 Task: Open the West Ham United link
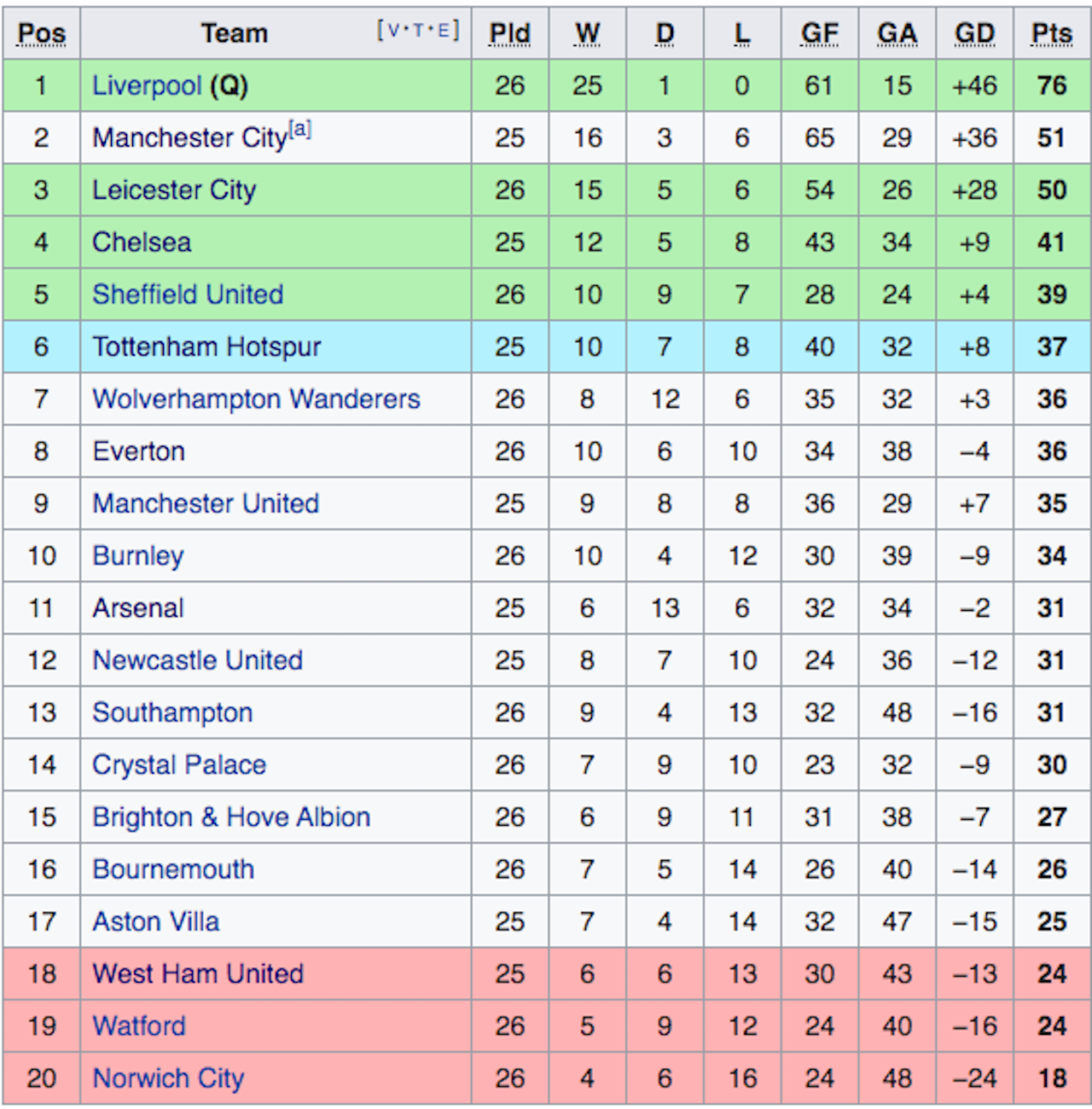coord(198,974)
